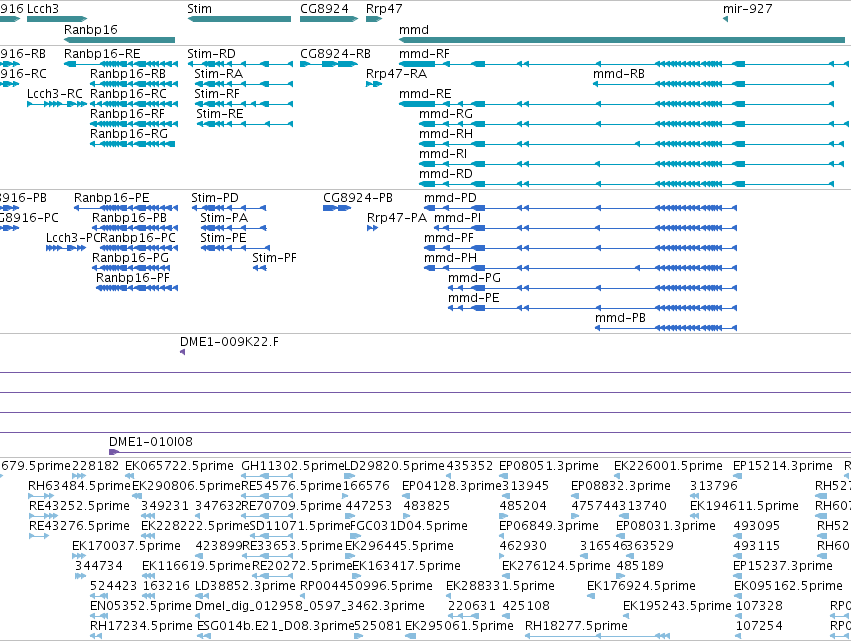
Task: Select transcript CG8924-RB
Action: pyautogui.click(x=335, y=54)
